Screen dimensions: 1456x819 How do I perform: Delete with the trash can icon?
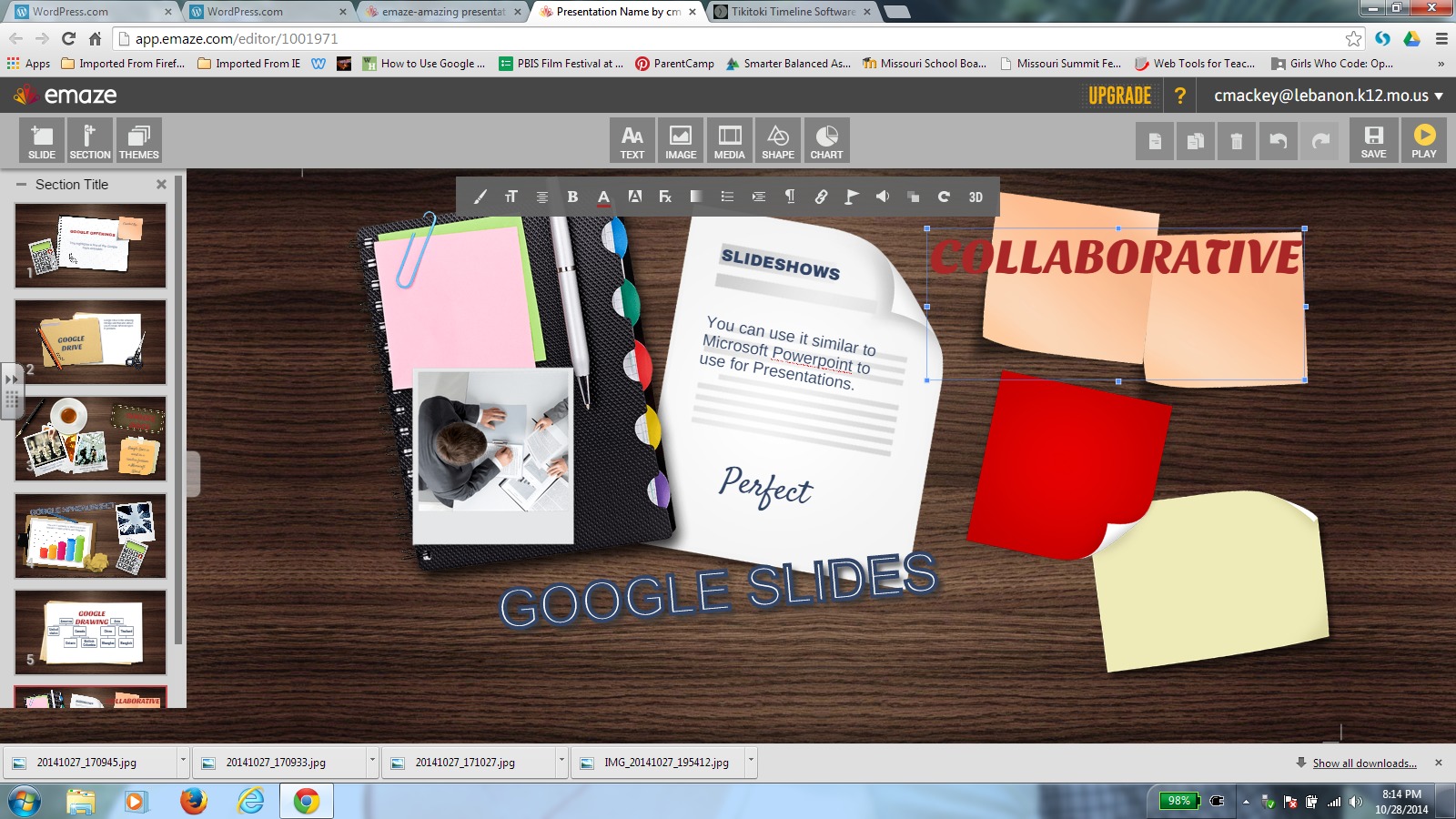pos(1236,141)
